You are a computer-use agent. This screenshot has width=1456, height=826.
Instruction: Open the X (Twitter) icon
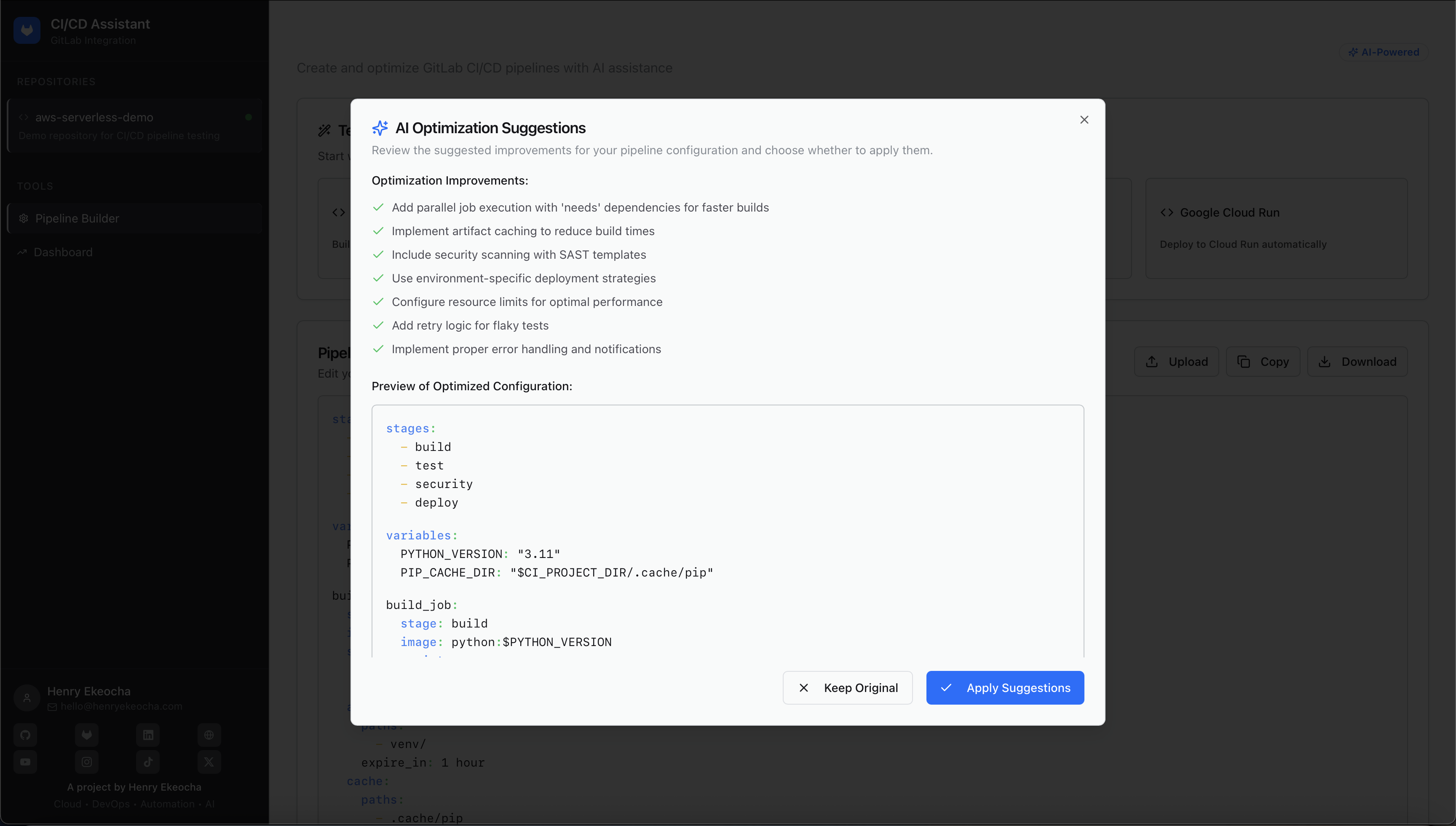pyautogui.click(x=209, y=762)
